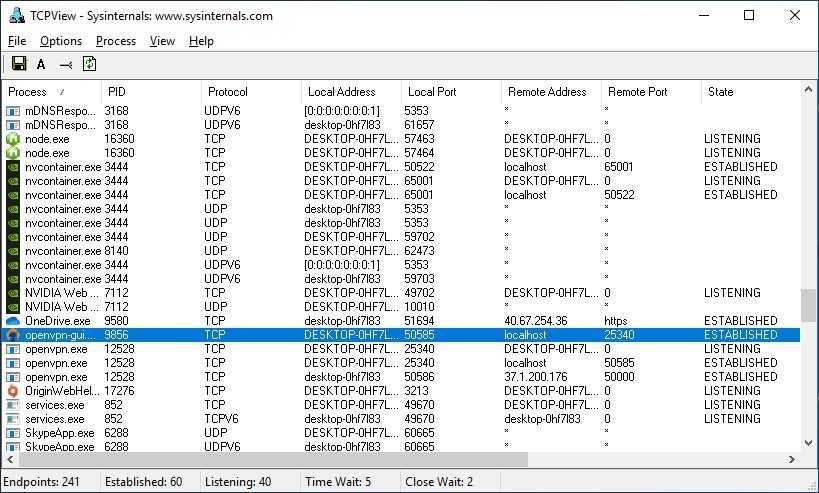Open the Process menu
819x493 pixels.
pos(116,41)
